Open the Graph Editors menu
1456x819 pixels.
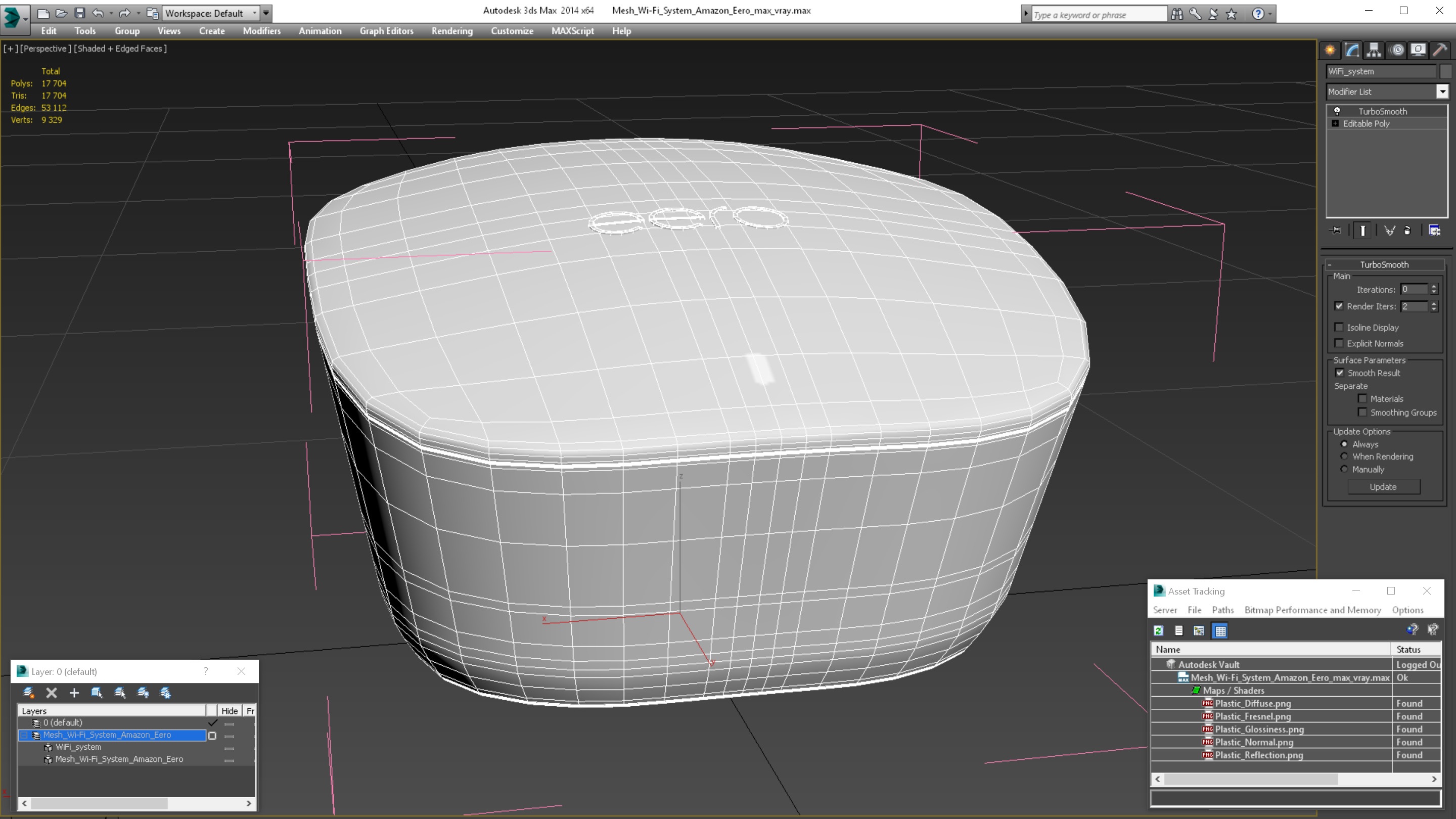click(x=387, y=31)
